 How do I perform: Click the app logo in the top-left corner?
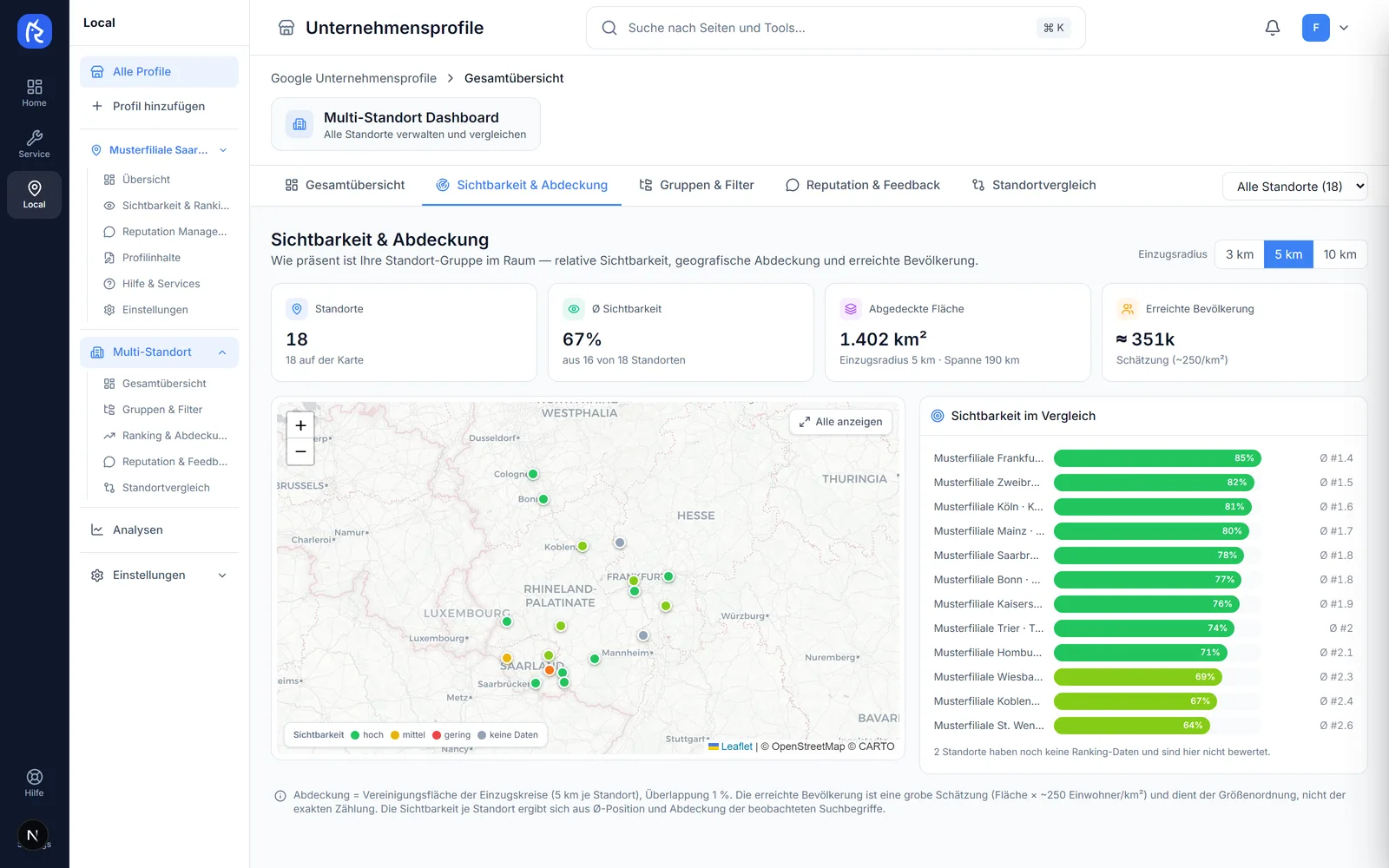click(35, 31)
